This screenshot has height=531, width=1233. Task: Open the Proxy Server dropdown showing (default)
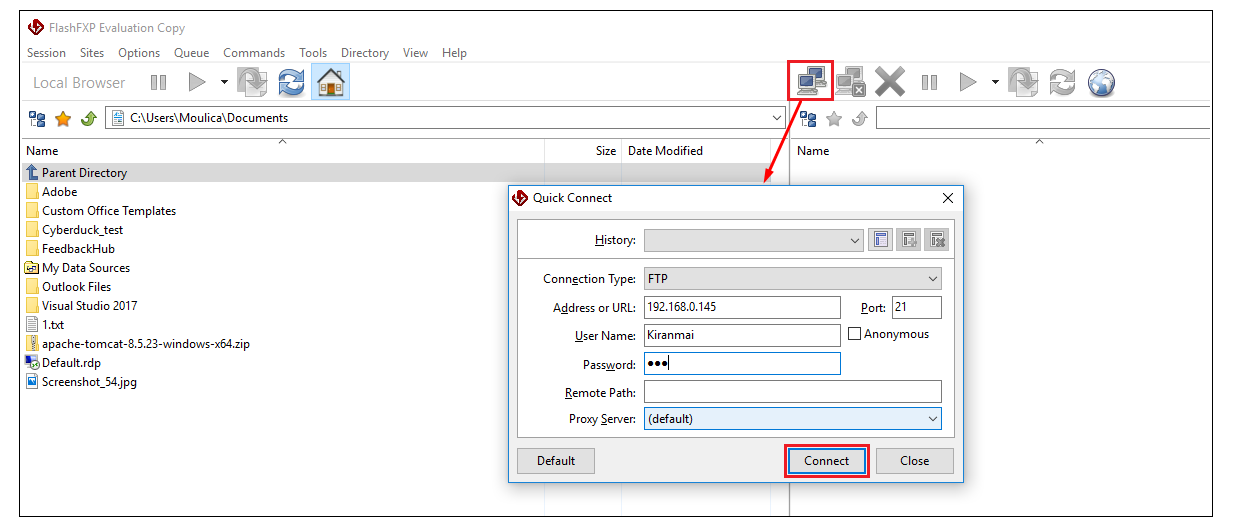pyautogui.click(x=793, y=419)
